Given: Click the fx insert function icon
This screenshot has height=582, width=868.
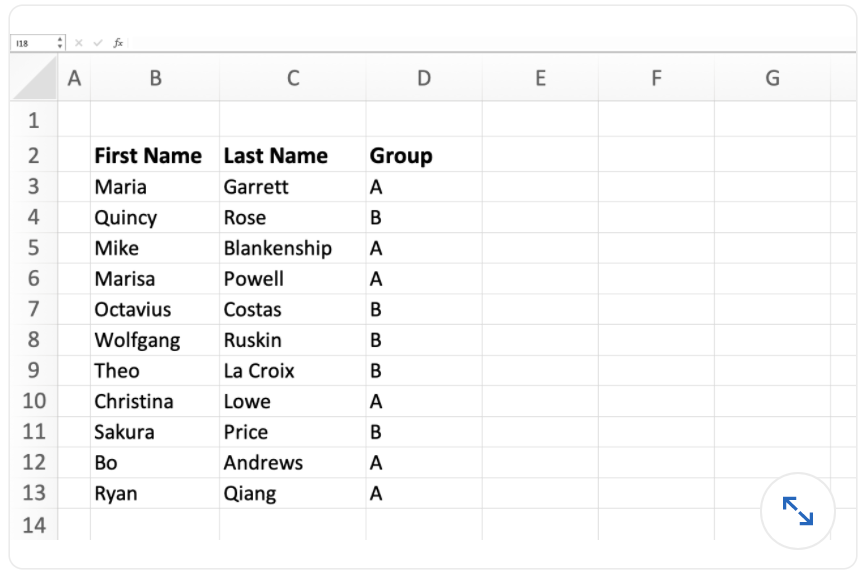Looking at the screenshot, I should pos(117,42).
